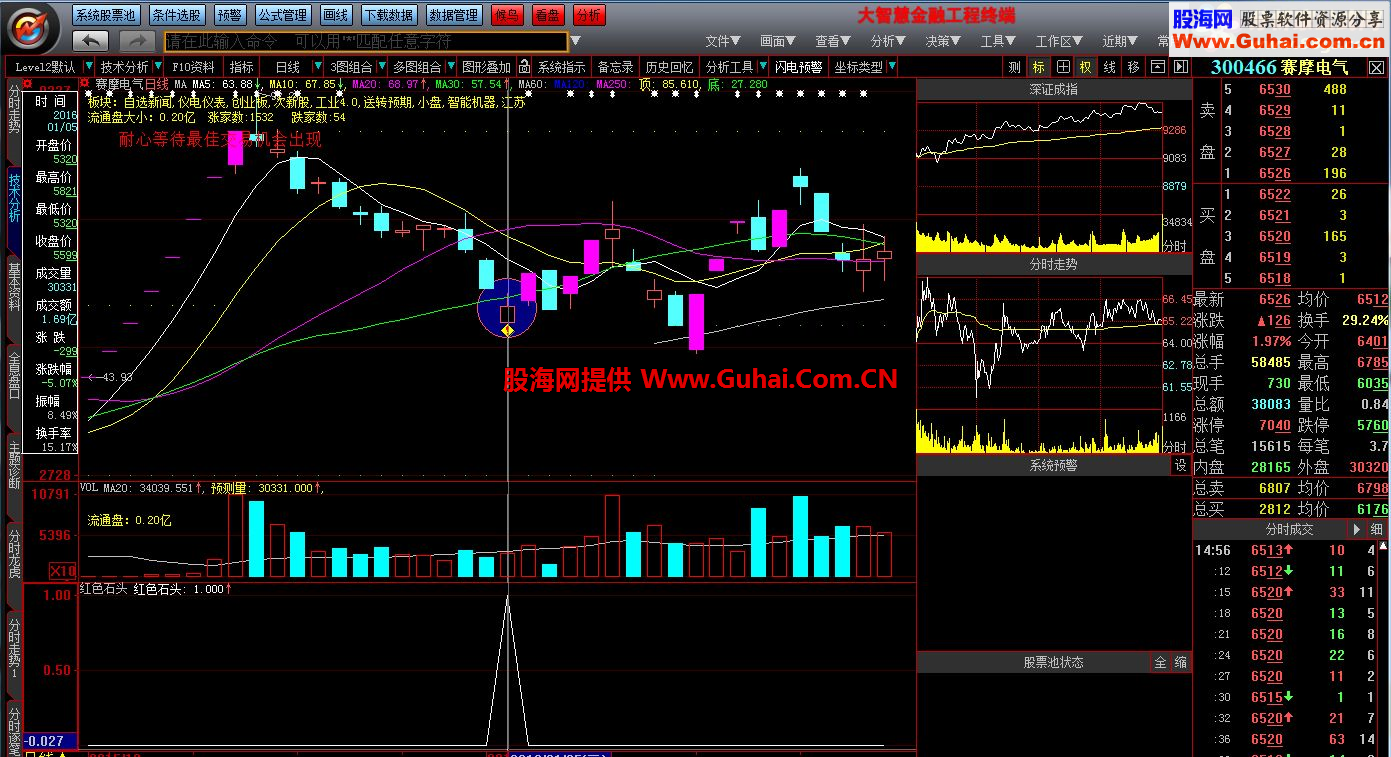The width and height of the screenshot is (1391, 757).
Task: Switch to the 基本资料 side tab
Action: pyautogui.click(x=14, y=287)
